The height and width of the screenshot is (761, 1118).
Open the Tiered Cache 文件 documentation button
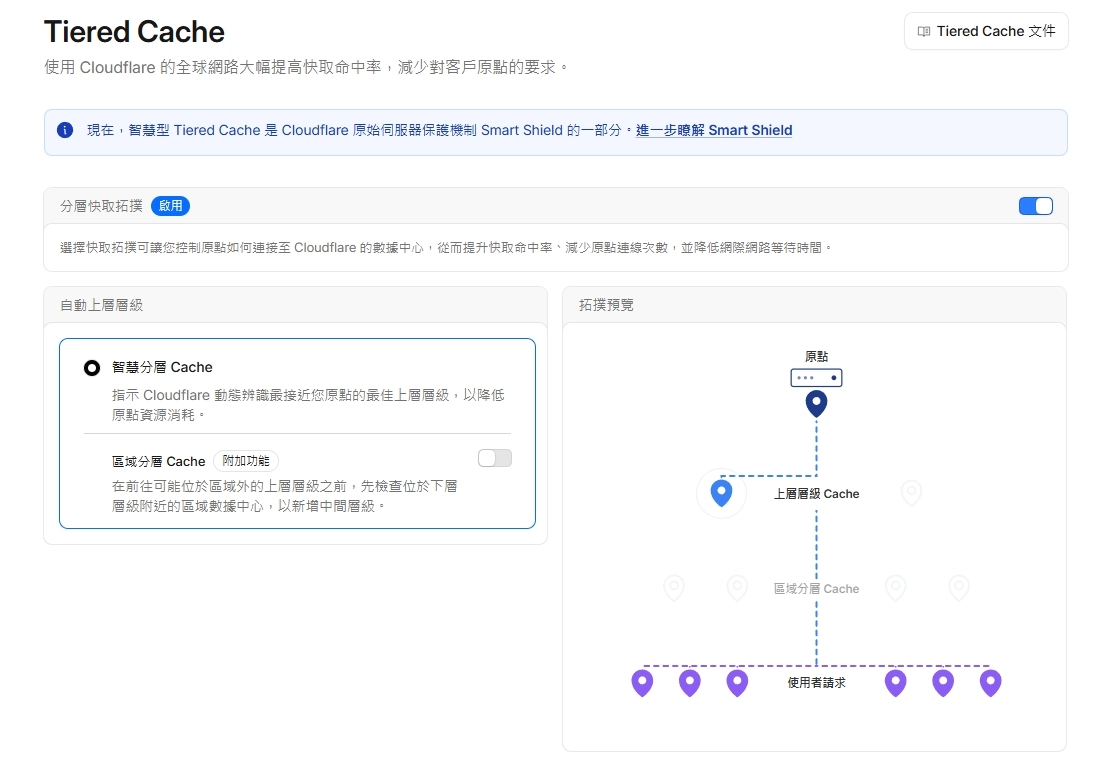coord(985,31)
